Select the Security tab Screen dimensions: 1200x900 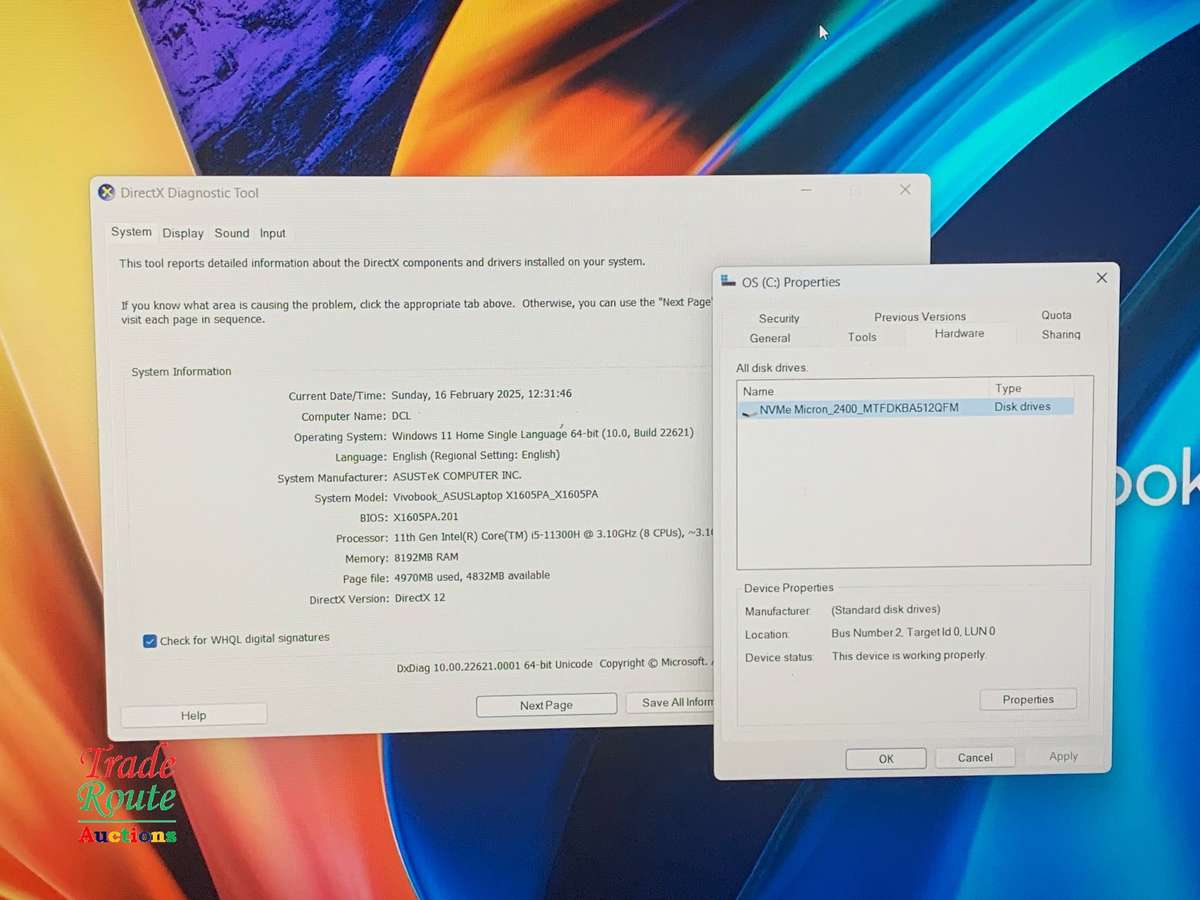click(779, 319)
